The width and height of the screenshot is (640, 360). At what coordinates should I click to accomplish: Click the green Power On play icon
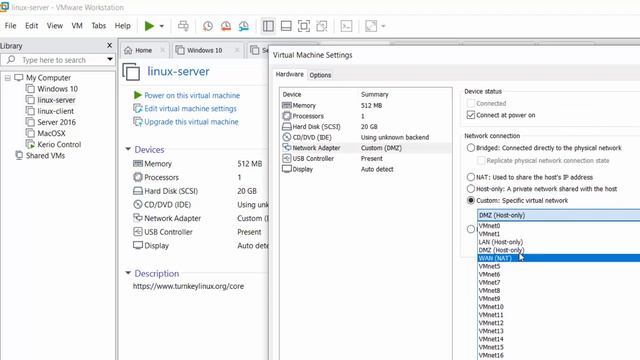tap(149, 26)
